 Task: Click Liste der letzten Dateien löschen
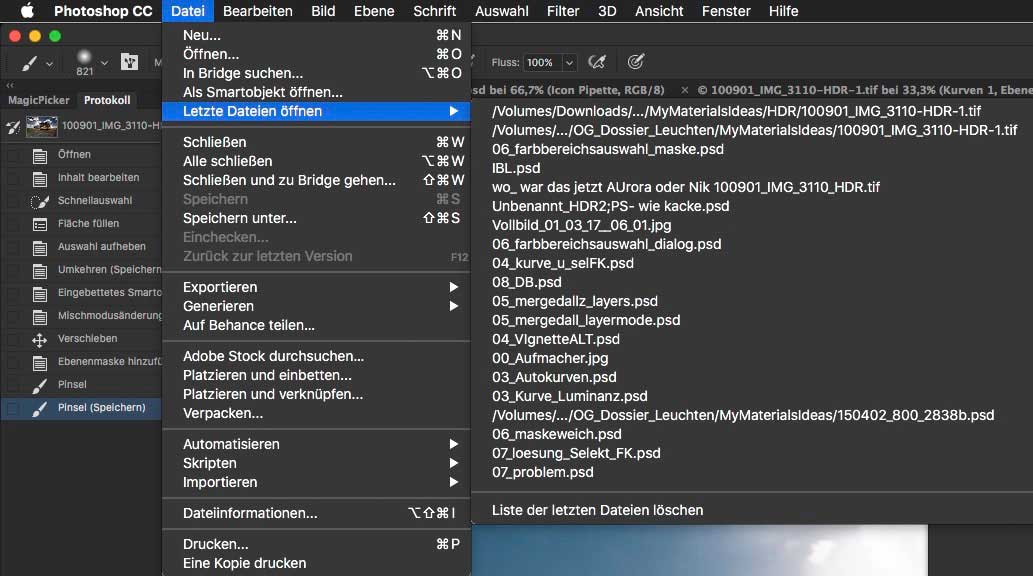[597, 510]
